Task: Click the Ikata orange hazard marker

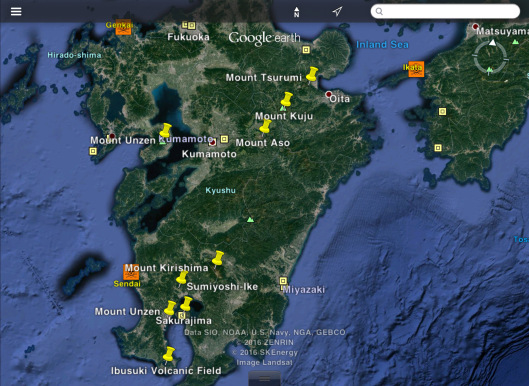Action: coord(416,69)
